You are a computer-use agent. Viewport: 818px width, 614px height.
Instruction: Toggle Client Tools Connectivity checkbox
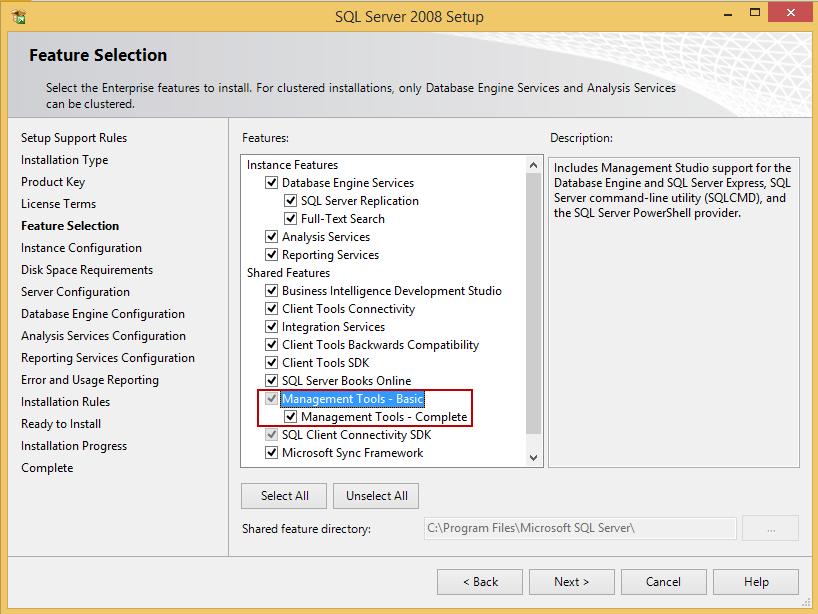[x=271, y=309]
